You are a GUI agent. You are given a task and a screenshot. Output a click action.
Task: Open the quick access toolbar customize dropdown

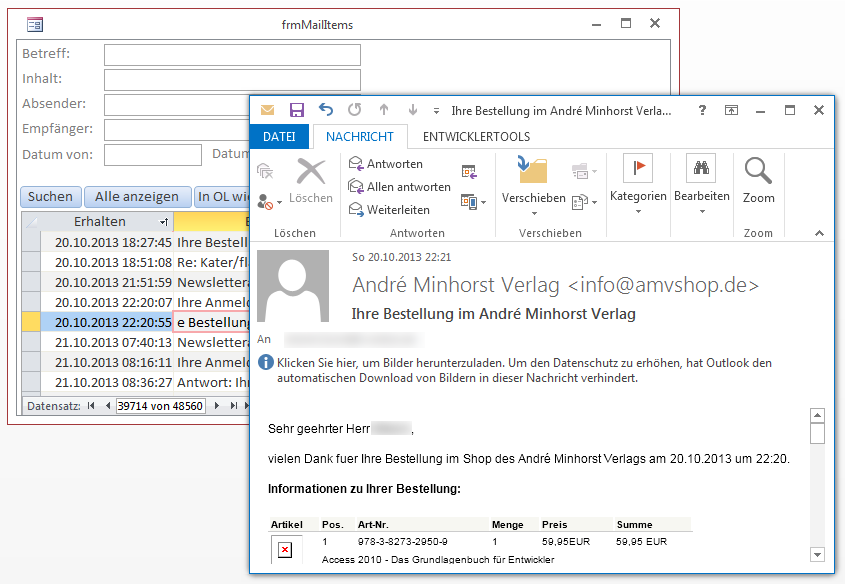coord(436,111)
